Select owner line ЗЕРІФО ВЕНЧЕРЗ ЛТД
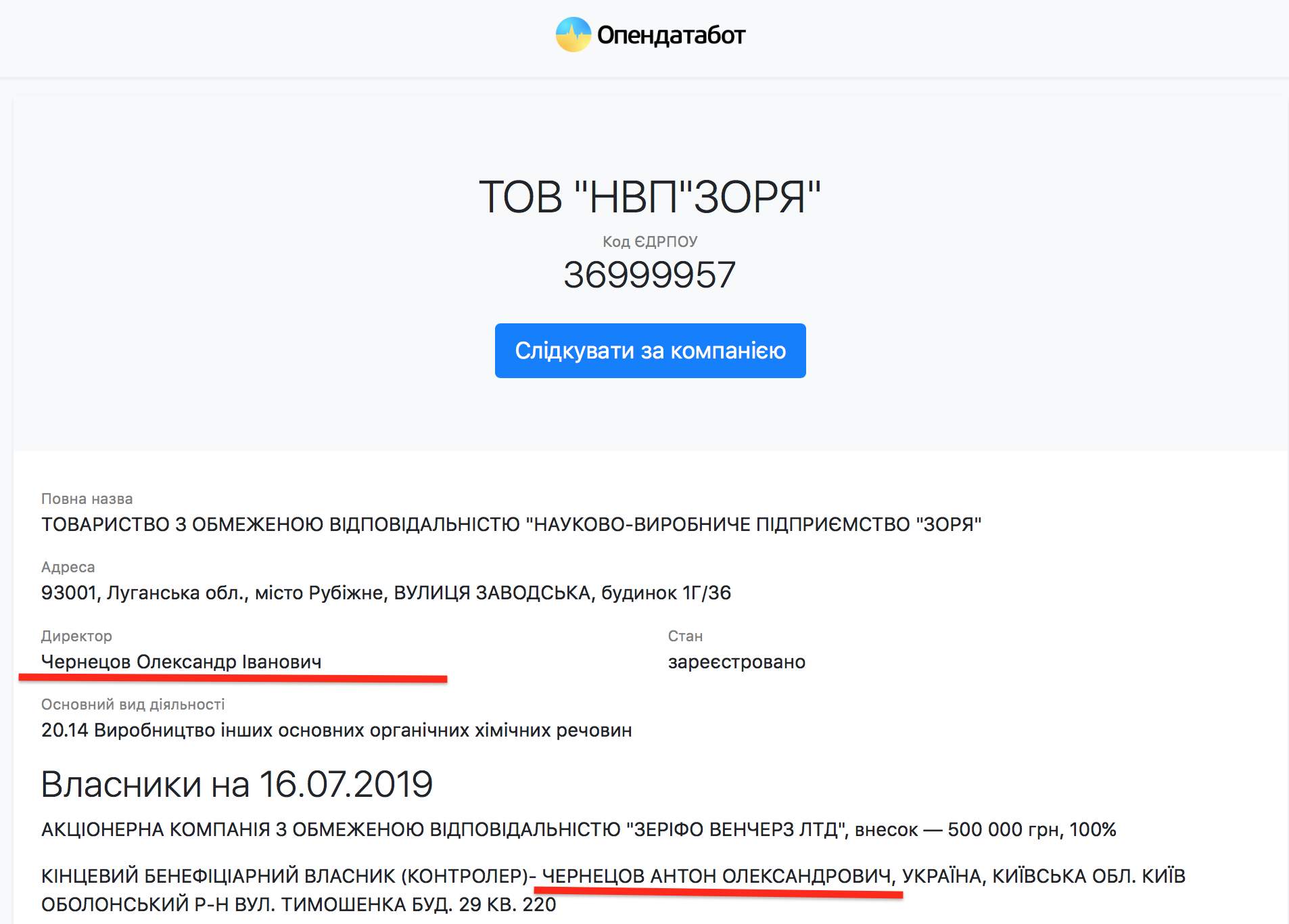 click(x=579, y=829)
